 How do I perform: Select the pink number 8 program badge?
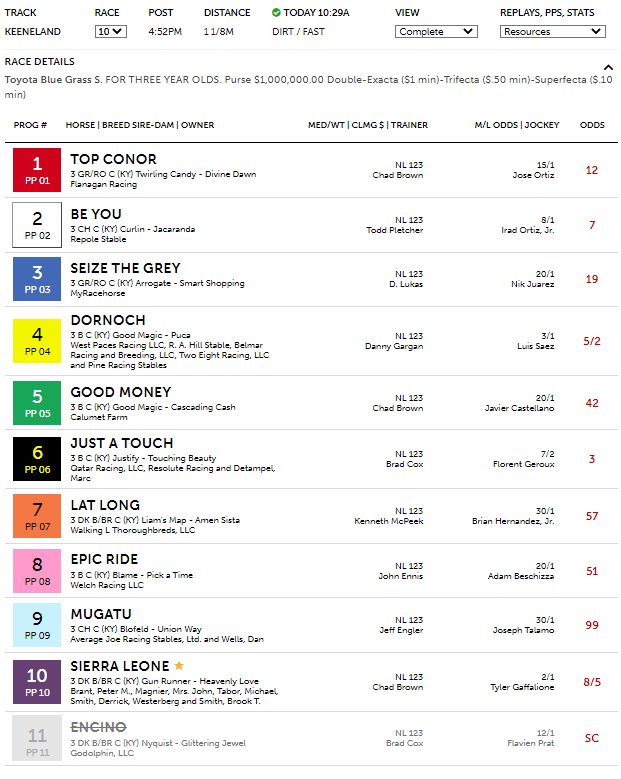[37, 570]
